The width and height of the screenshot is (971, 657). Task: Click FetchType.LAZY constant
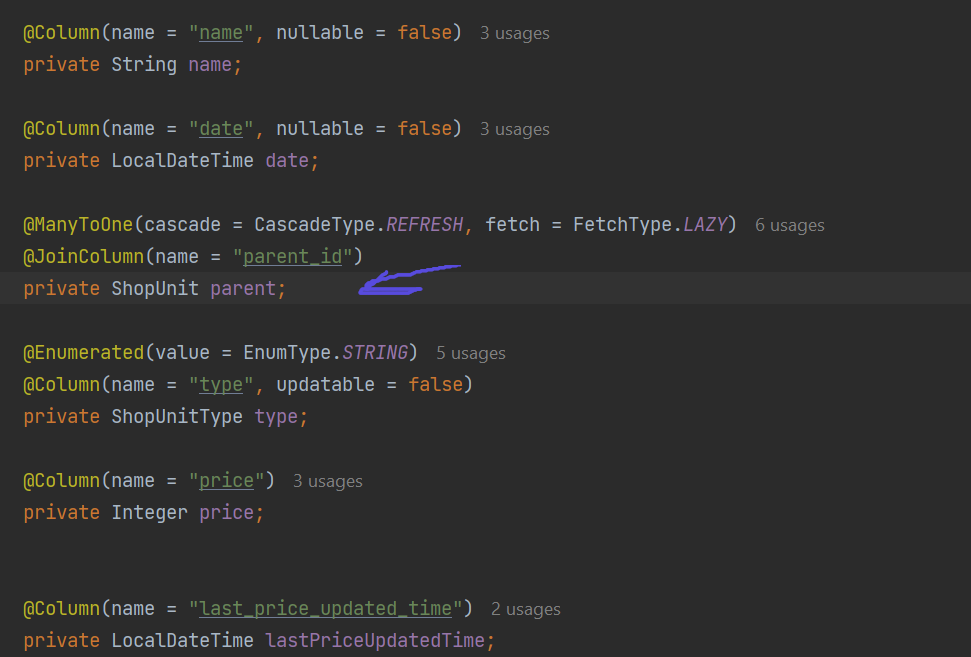(650, 224)
